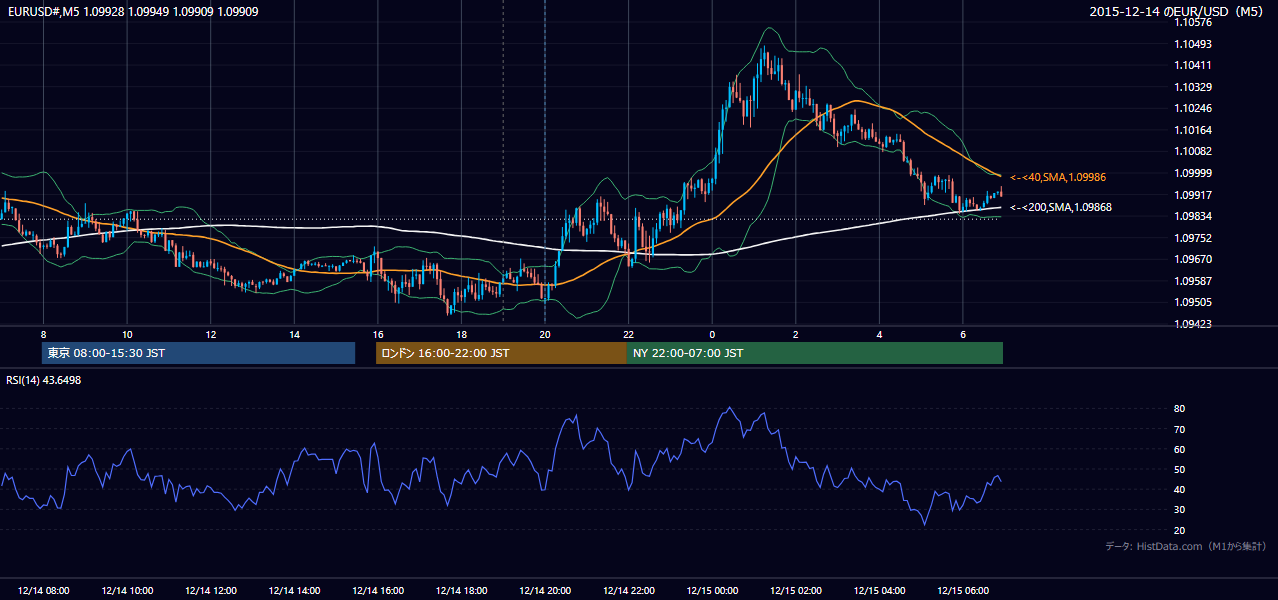Click price axis label 1.09752
Image resolution: width=1278 pixels, height=600 pixels.
coord(1193,238)
